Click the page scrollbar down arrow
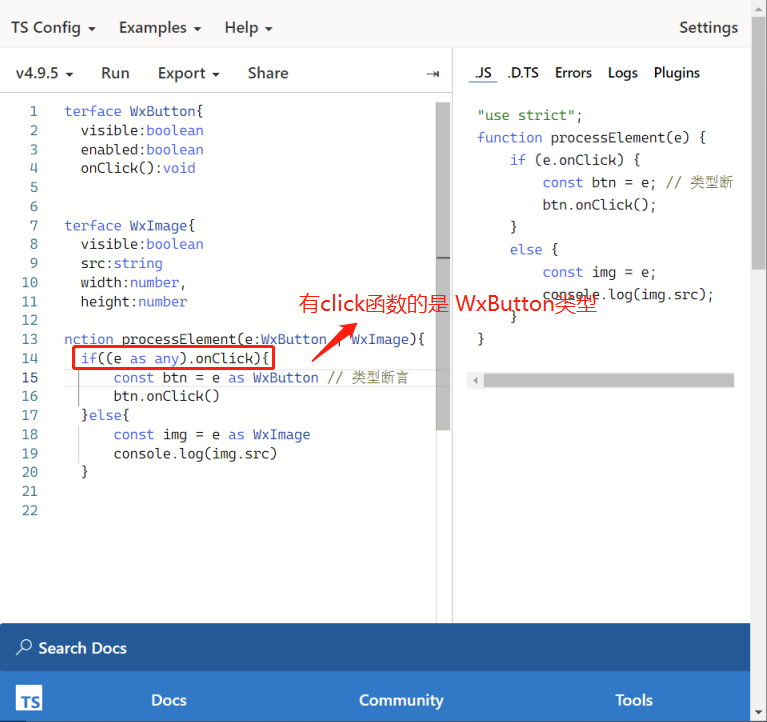 (758, 712)
